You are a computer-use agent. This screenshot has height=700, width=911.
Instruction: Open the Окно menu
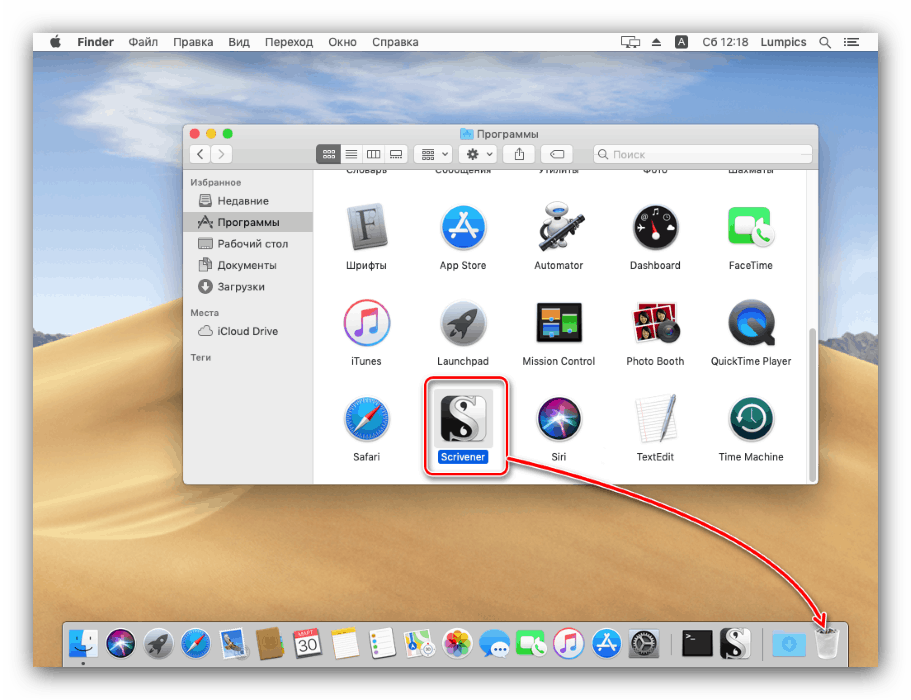(342, 42)
